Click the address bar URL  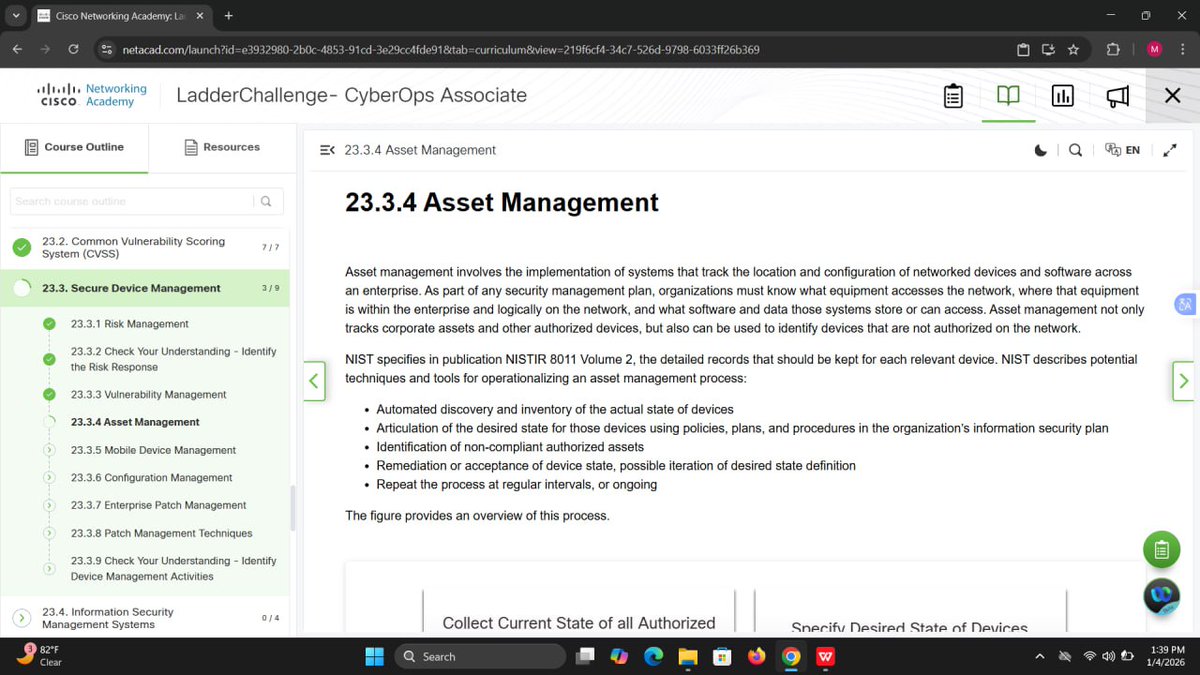pos(441,49)
